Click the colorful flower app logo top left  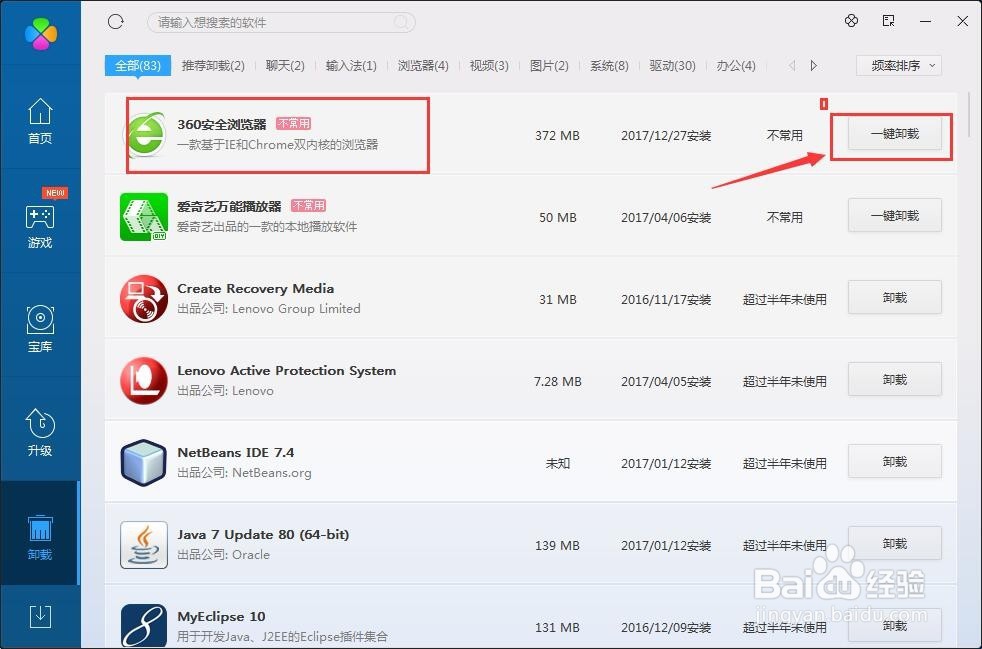click(x=40, y=33)
